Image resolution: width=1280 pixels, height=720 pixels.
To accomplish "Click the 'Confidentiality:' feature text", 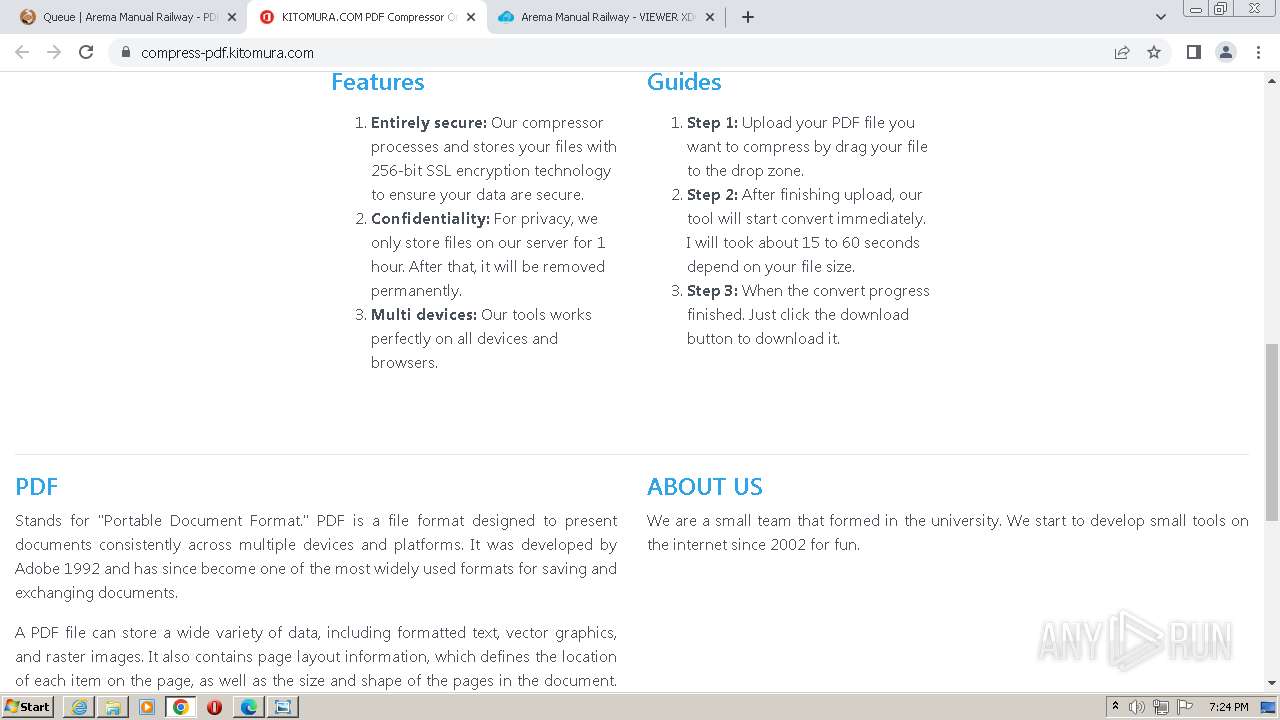I will click(x=430, y=219).
